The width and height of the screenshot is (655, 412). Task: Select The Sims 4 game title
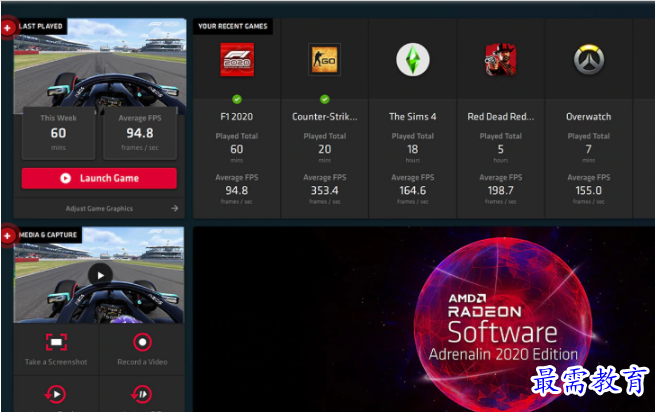413,117
